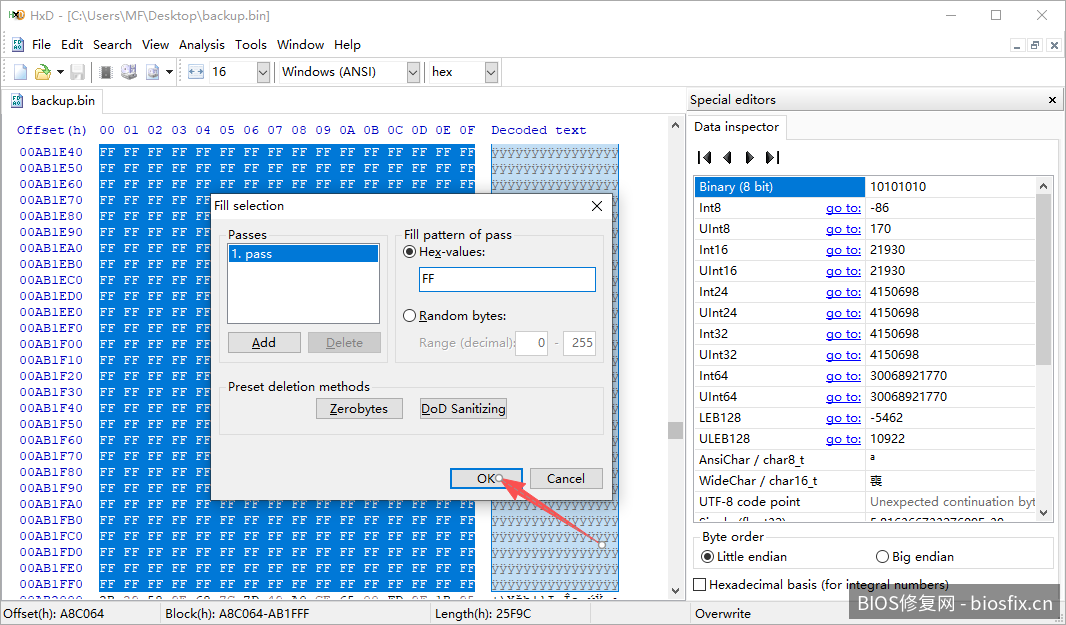This screenshot has height=625, width=1066.
Task: Click the Open main memory (RAM) icon
Action: tap(106, 72)
